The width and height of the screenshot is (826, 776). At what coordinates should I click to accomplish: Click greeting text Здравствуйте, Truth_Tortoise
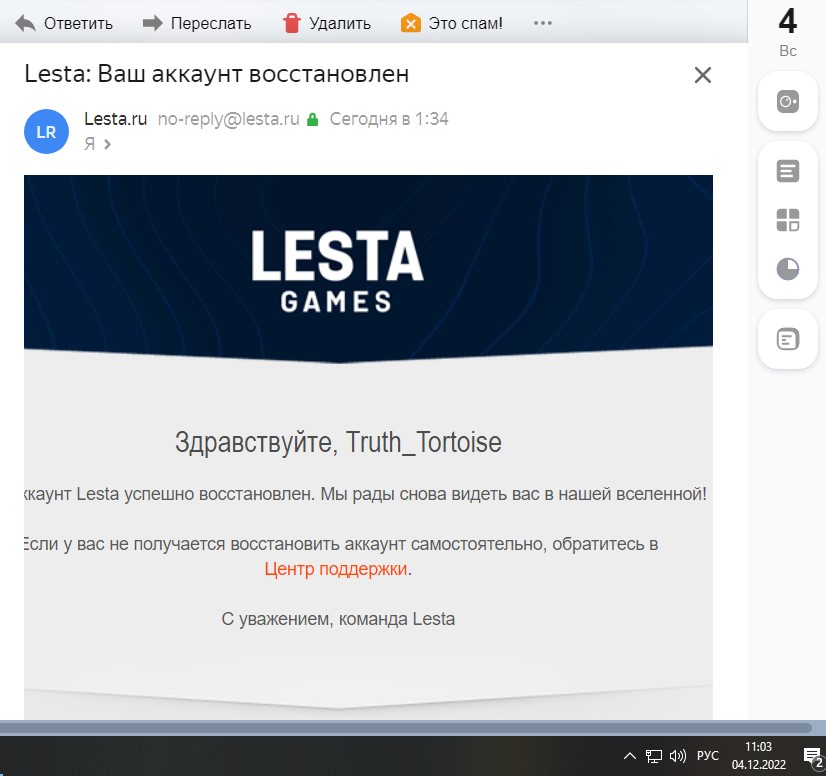pyautogui.click(x=338, y=442)
